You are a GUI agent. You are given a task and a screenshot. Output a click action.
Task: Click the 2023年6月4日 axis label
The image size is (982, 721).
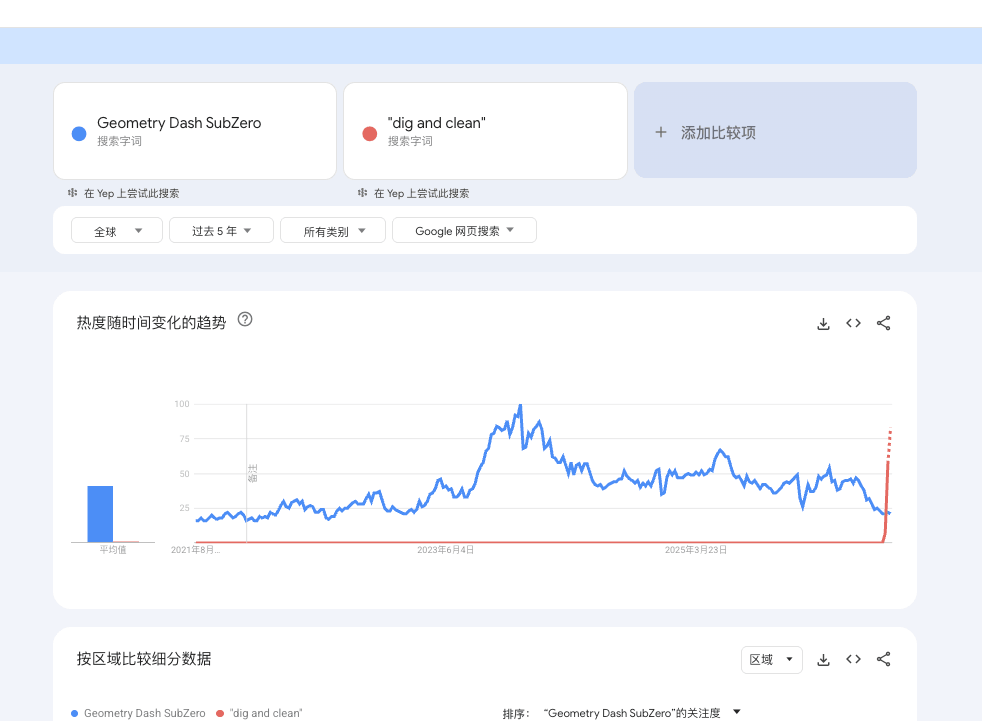[445, 550]
